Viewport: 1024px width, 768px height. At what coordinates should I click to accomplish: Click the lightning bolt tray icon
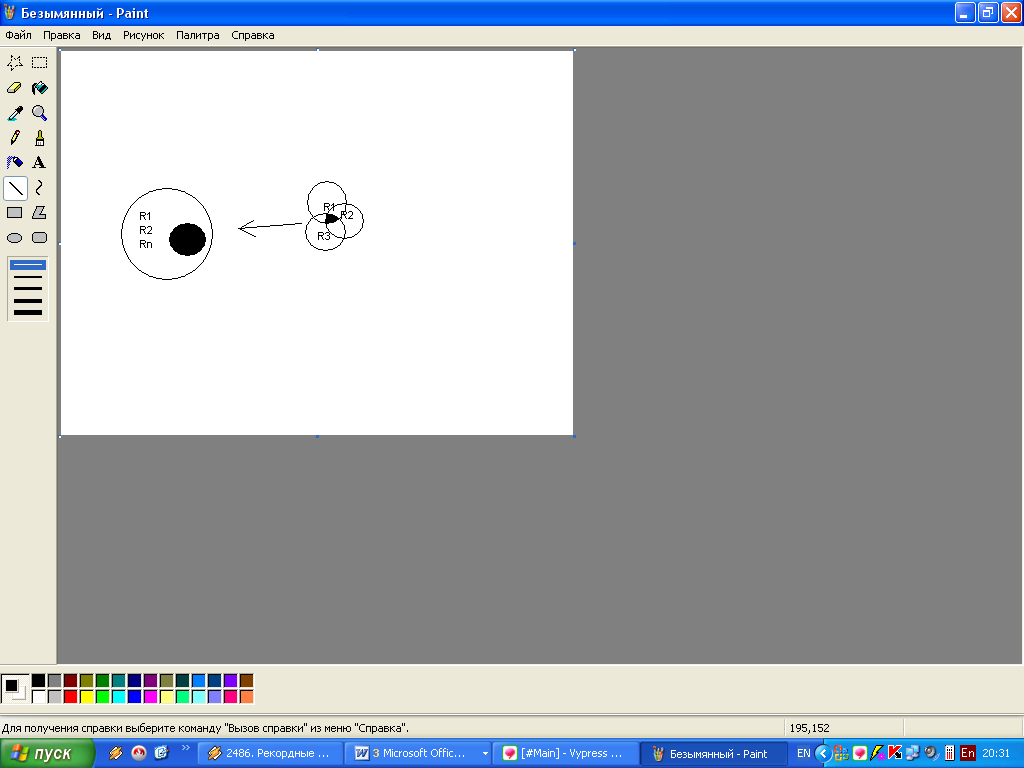click(877, 754)
